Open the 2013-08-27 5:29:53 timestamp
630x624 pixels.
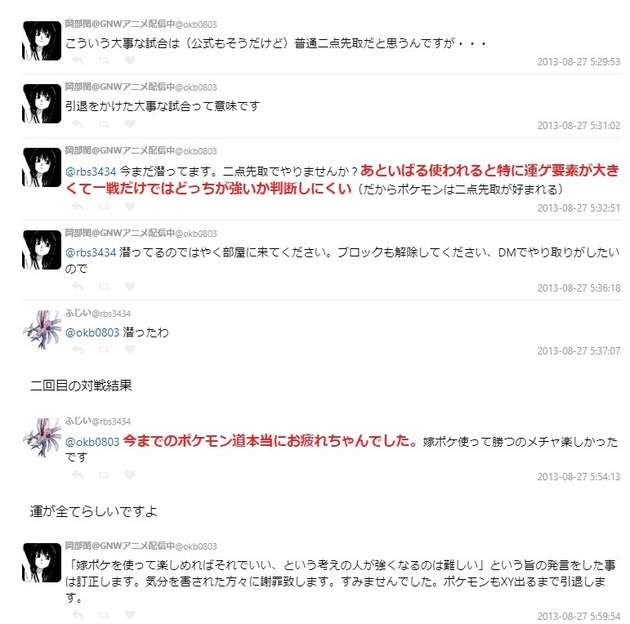pyautogui.click(x=579, y=62)
